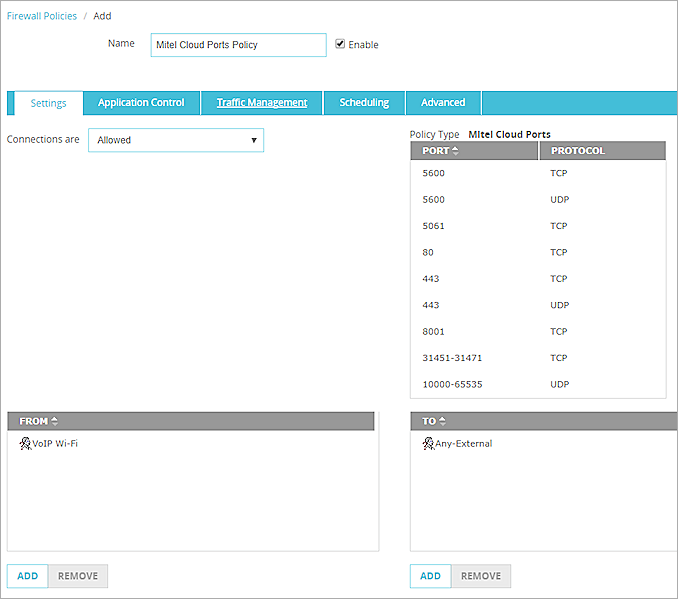This screenshot has width=678, height=599.
Task: Sort the TO list using arrow icon
Action: (x=443, y=421)
